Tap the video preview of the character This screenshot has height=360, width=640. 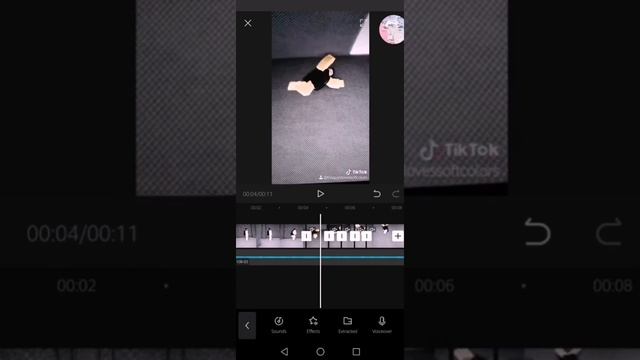320,98
